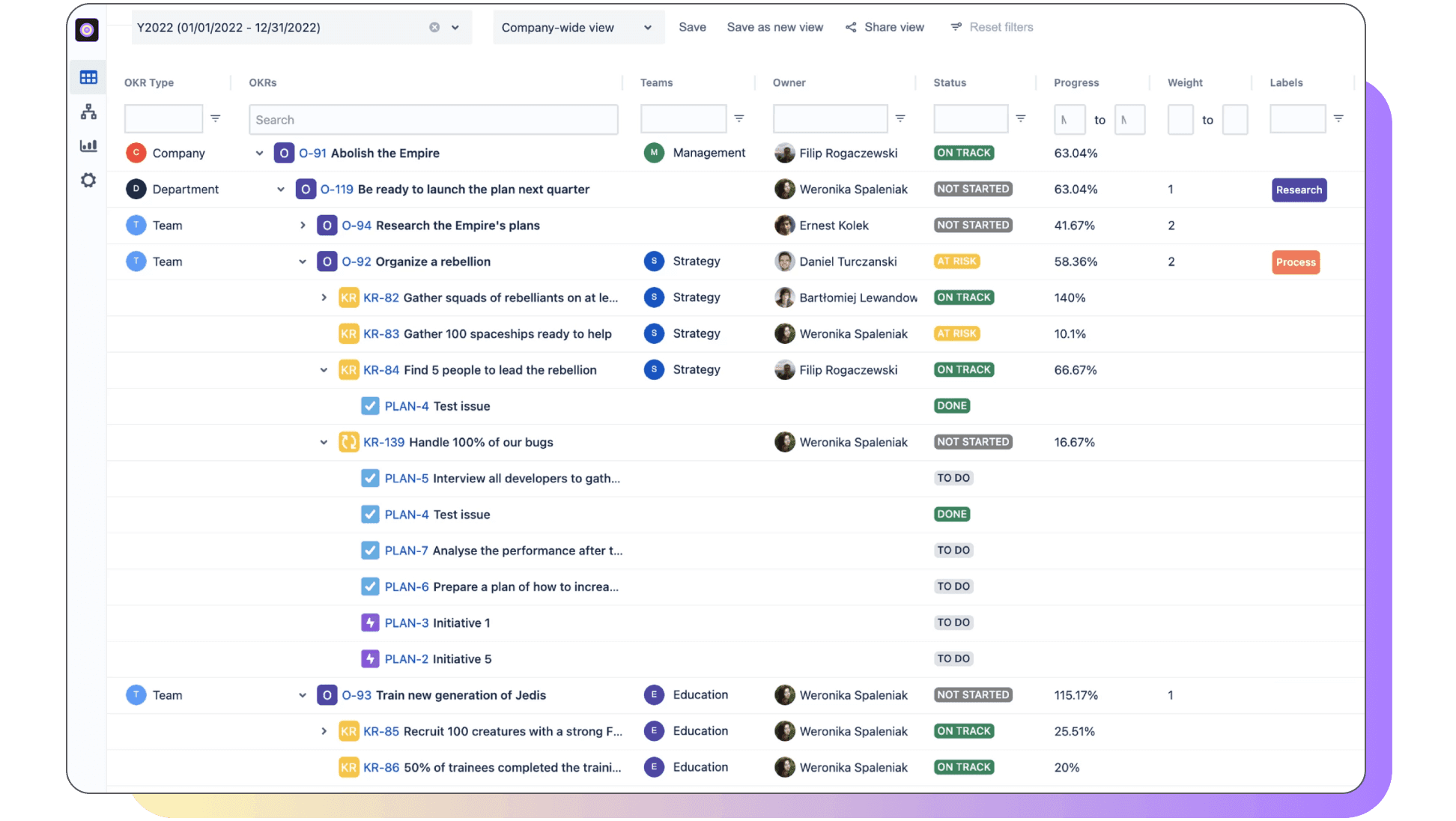Click the Save as new view button
Viewport: 1456px width, 821px height.
click(x=774, y=27)
